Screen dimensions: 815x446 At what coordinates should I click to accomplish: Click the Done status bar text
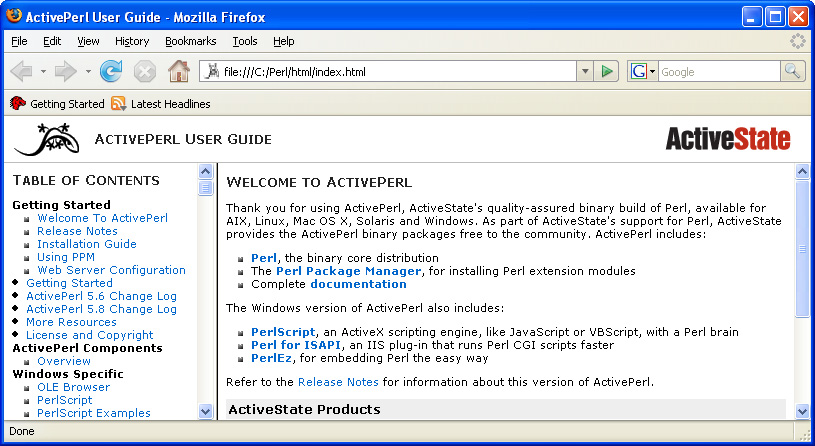(22, 431)
